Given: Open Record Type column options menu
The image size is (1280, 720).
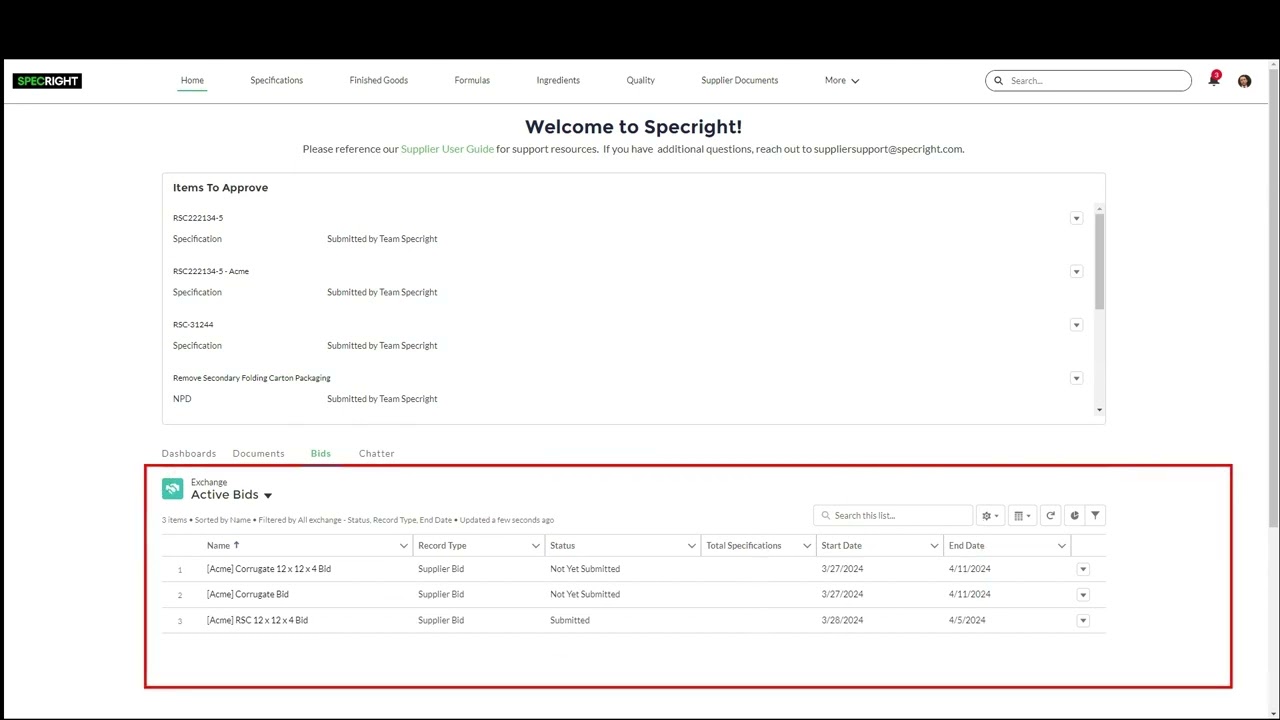Looking at the screenshot, I should (x=535, y=546).
